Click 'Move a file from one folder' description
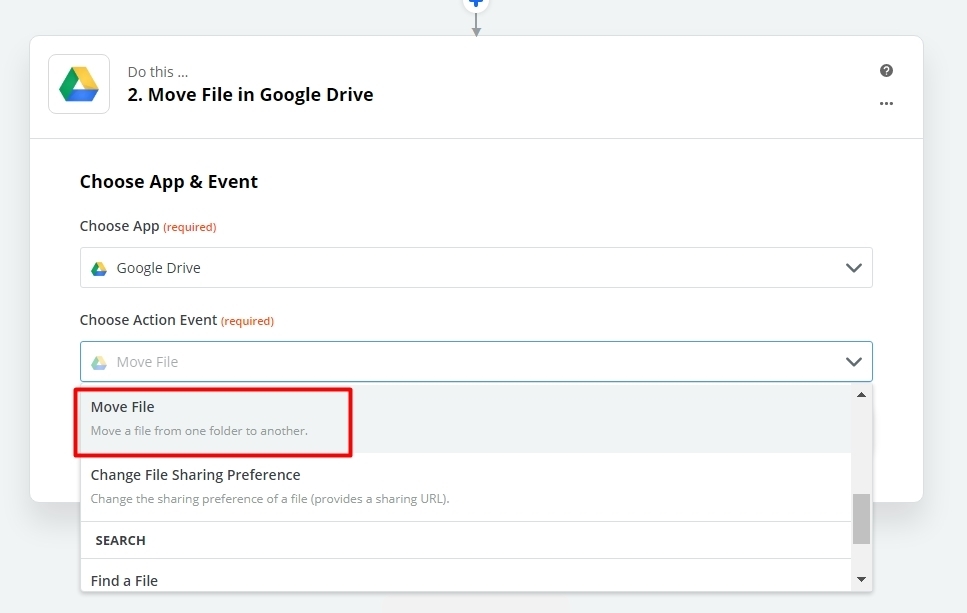The image size is (967, 613). pos(199,430)
